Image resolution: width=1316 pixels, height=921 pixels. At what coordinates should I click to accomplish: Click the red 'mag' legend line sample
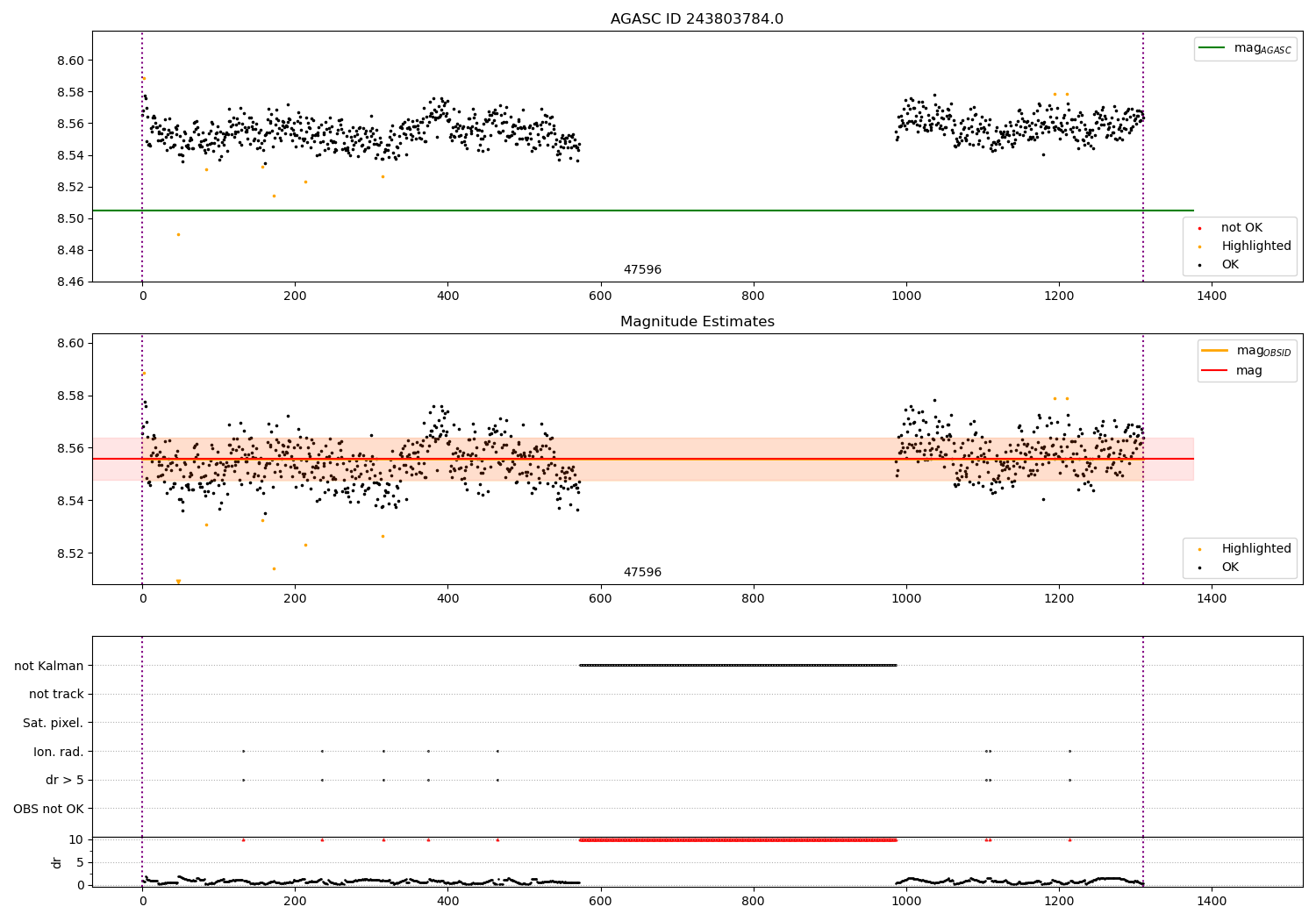1215,370
